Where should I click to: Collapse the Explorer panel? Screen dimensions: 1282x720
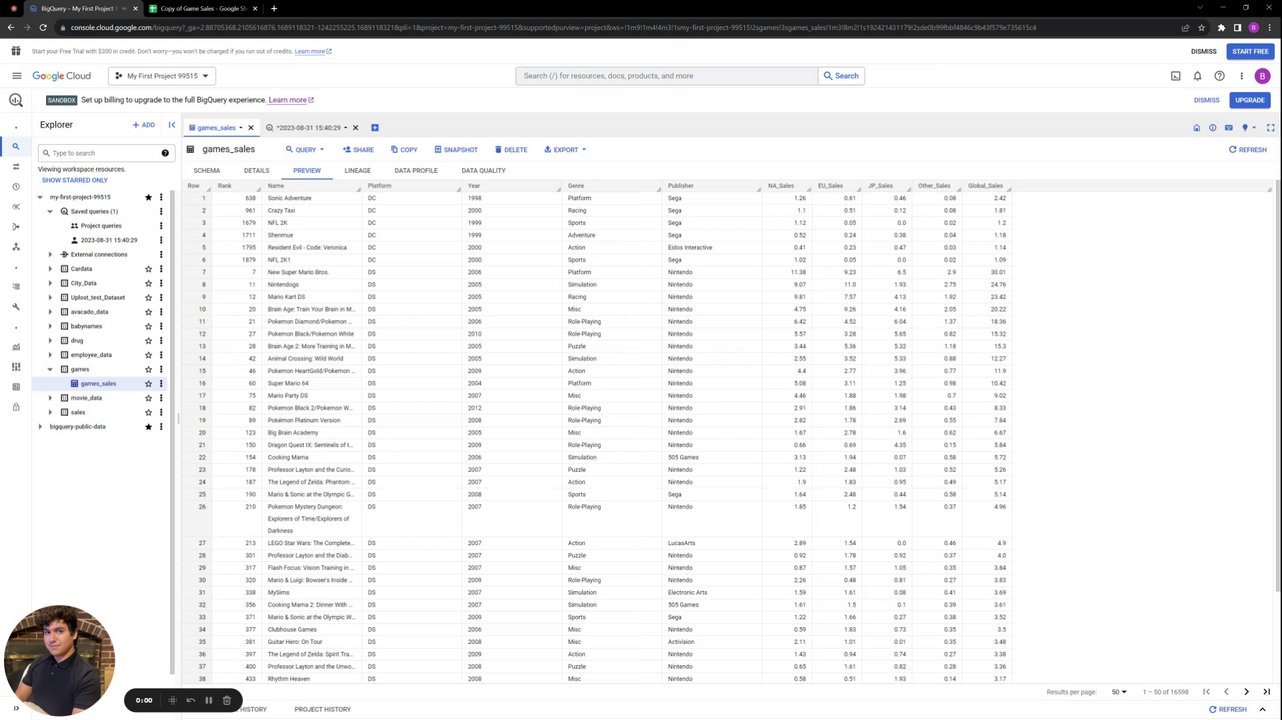[x=171, y=125]
